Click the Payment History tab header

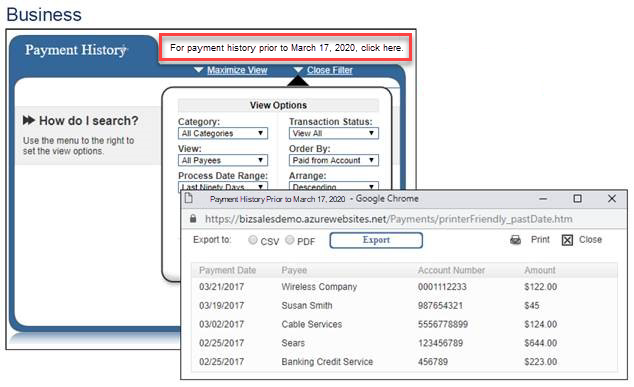tap(76, 50)
